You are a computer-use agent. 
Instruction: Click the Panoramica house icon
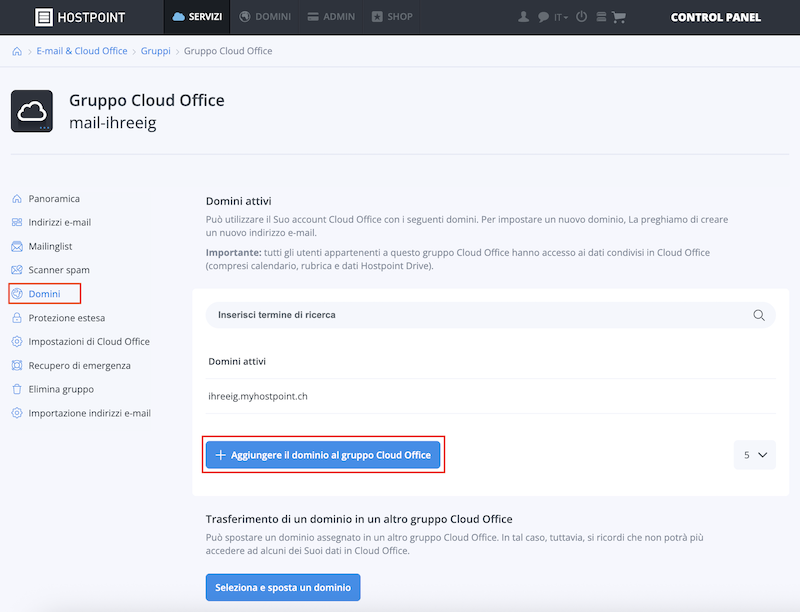click(17, 198)
